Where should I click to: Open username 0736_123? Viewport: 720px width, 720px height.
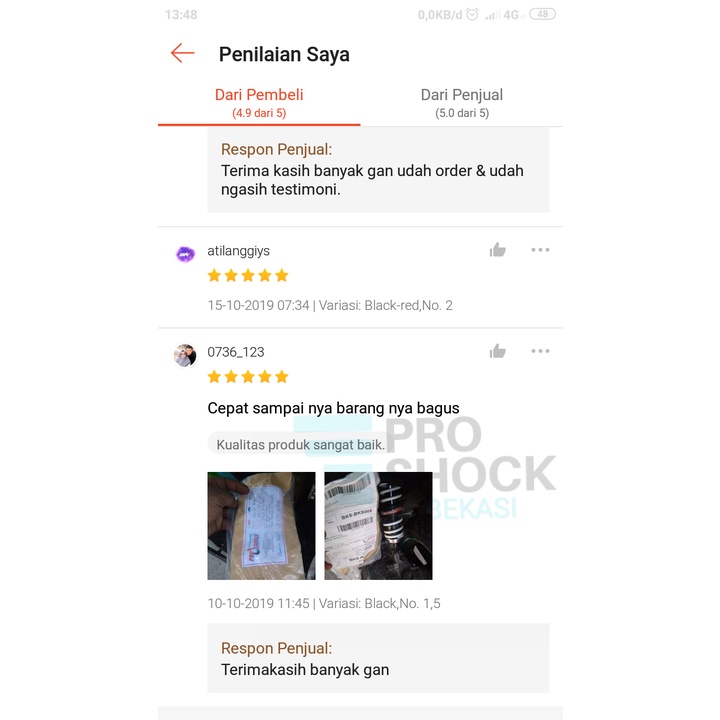click(x=236, y=352)
